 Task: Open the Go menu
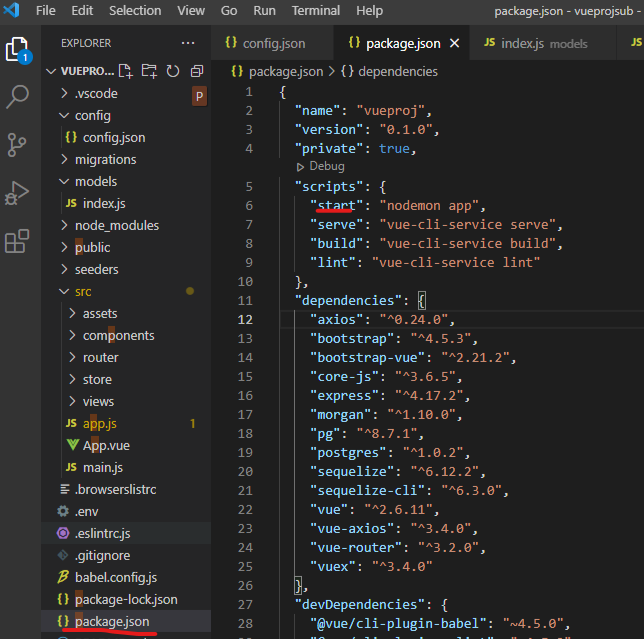coord(229,10)
